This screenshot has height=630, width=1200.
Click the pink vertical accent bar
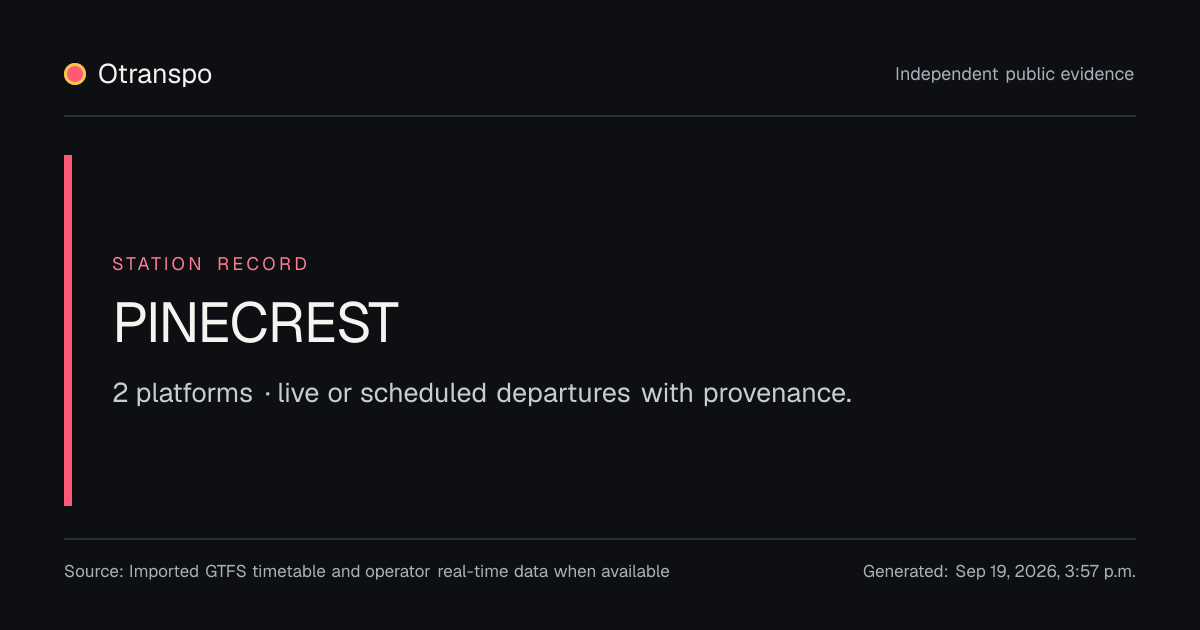68,330
